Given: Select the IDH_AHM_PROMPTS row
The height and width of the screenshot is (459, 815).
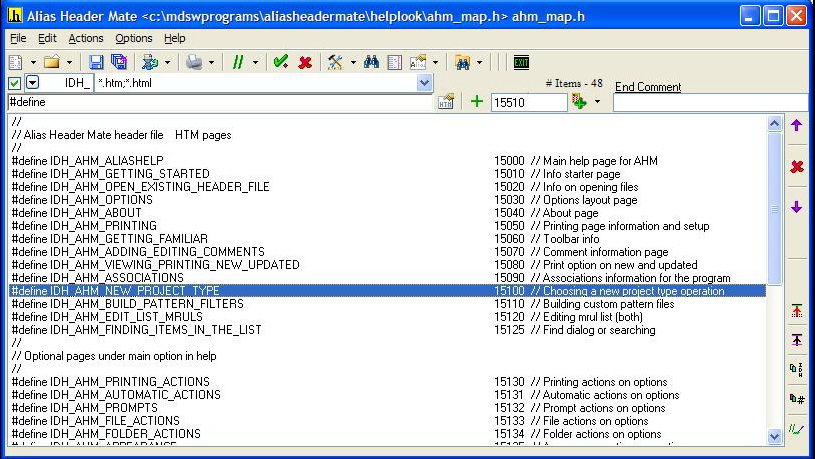Looking at the screenshot, I should [x=388, y=408].
